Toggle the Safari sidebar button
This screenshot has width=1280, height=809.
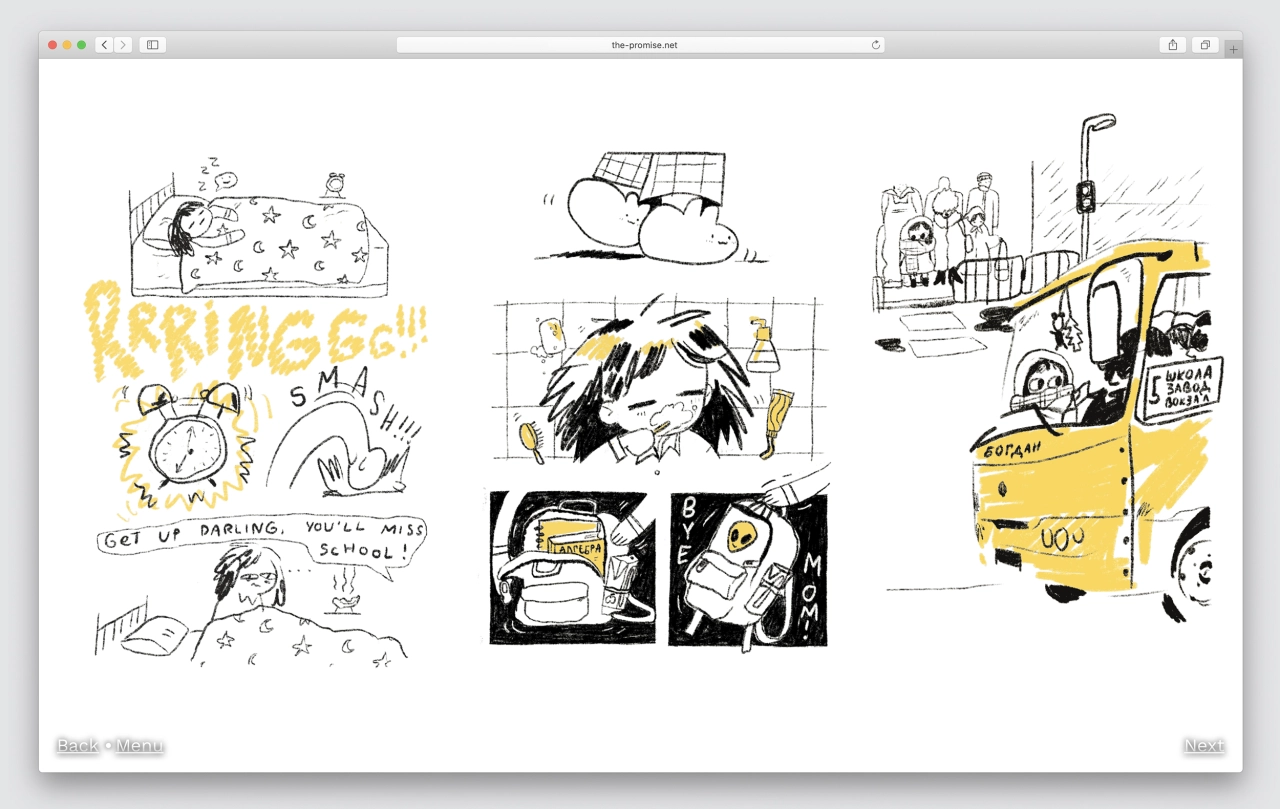pyautogui.click(x=153, y=45)
